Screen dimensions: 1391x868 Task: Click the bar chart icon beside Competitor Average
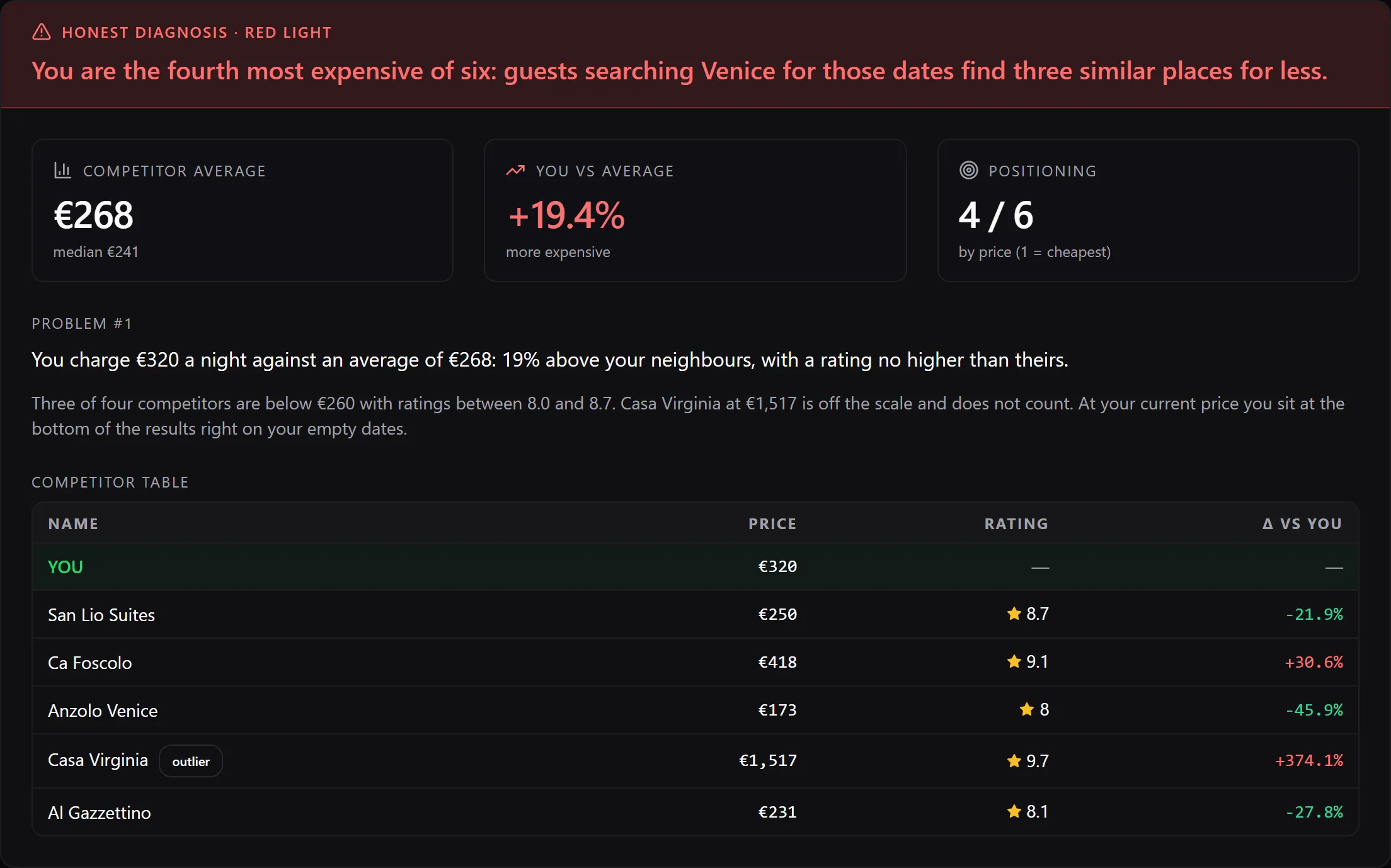point(62,170)
